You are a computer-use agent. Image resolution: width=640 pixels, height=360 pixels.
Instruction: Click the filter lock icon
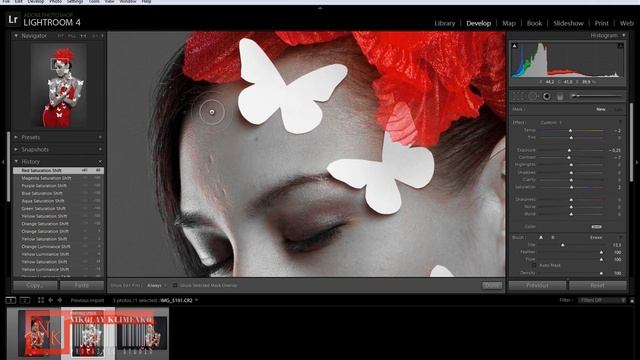click(632, 300)
